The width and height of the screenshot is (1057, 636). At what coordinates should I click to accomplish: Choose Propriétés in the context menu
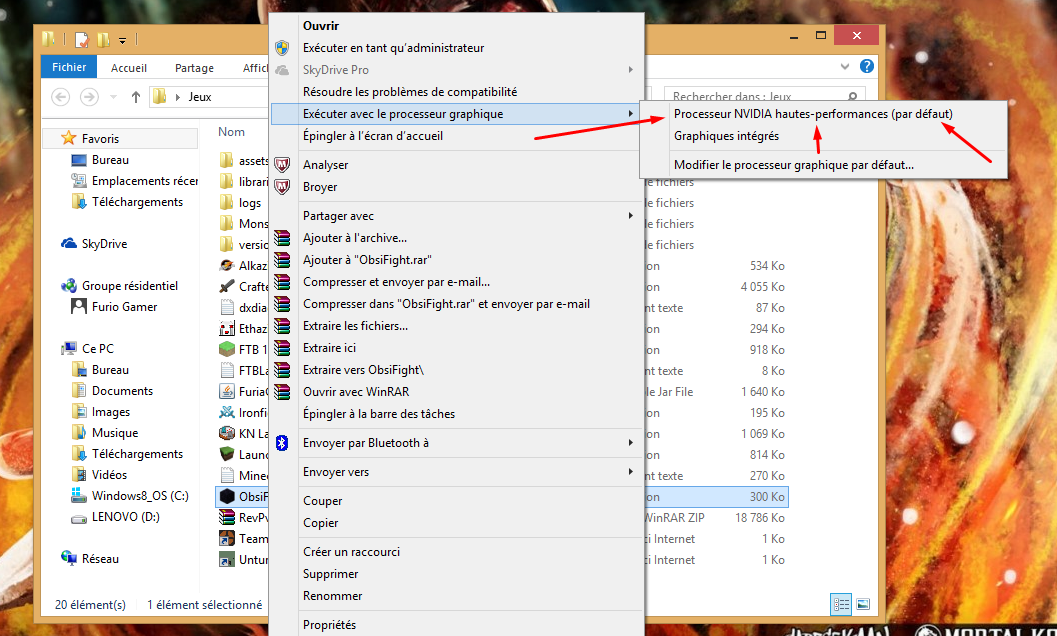(x=330, y=625)
